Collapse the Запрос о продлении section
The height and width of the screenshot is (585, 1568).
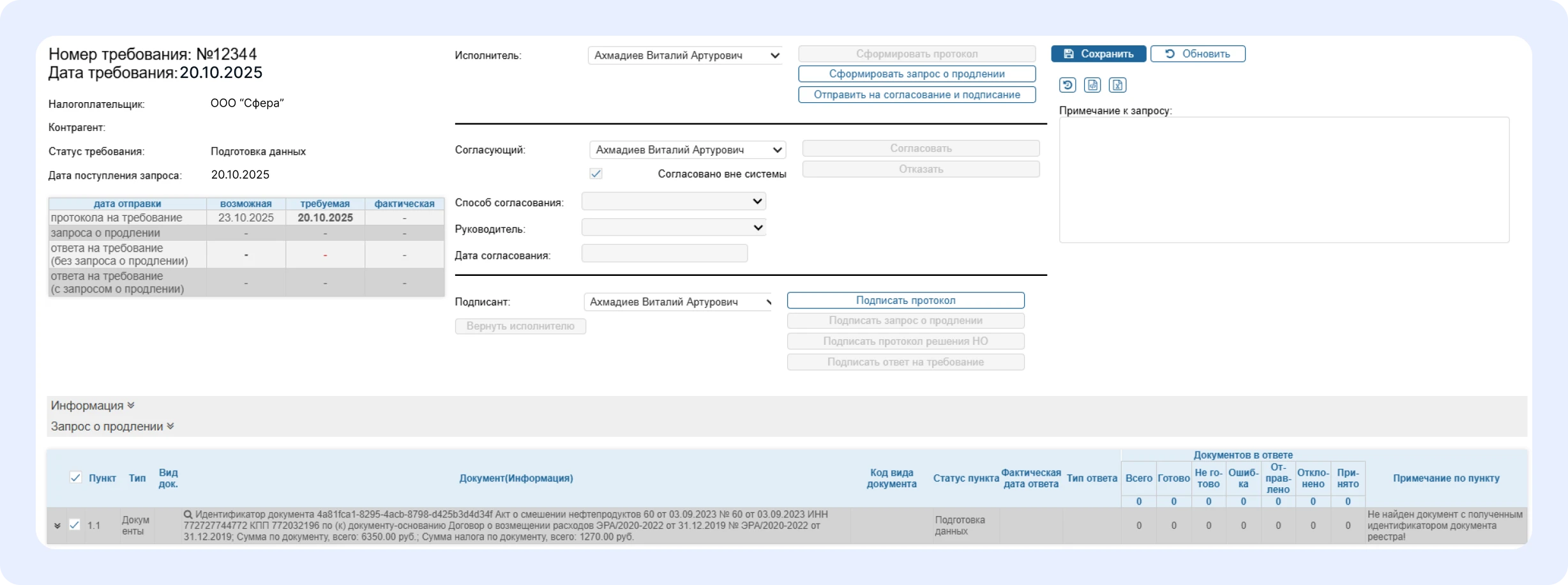170,426
